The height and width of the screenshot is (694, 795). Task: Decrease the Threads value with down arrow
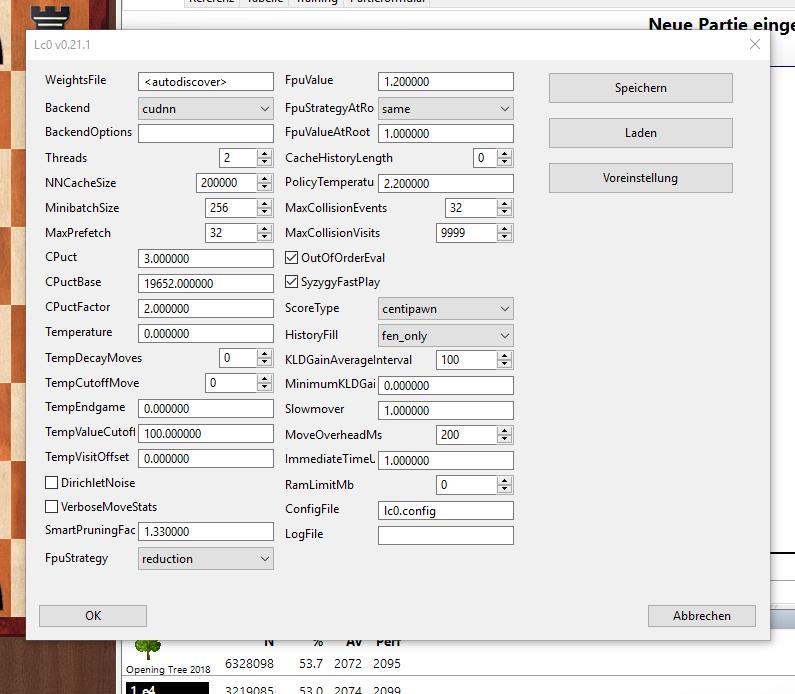tap(264, 162)
